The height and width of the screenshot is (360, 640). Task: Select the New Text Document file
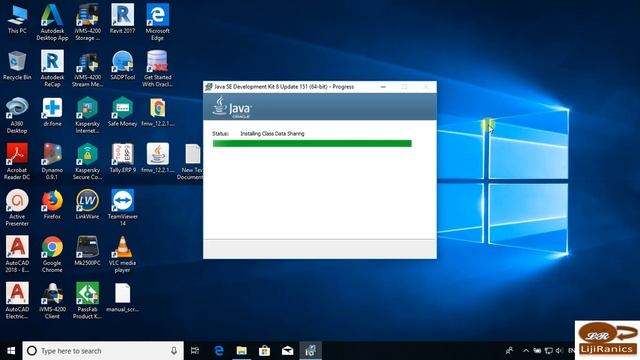192,162
